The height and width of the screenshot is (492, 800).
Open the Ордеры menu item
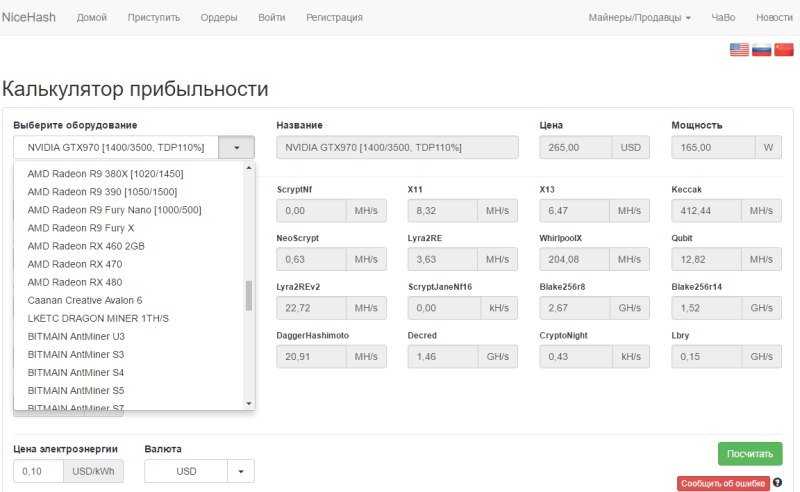pyautogui.click(x=219, y=17)
